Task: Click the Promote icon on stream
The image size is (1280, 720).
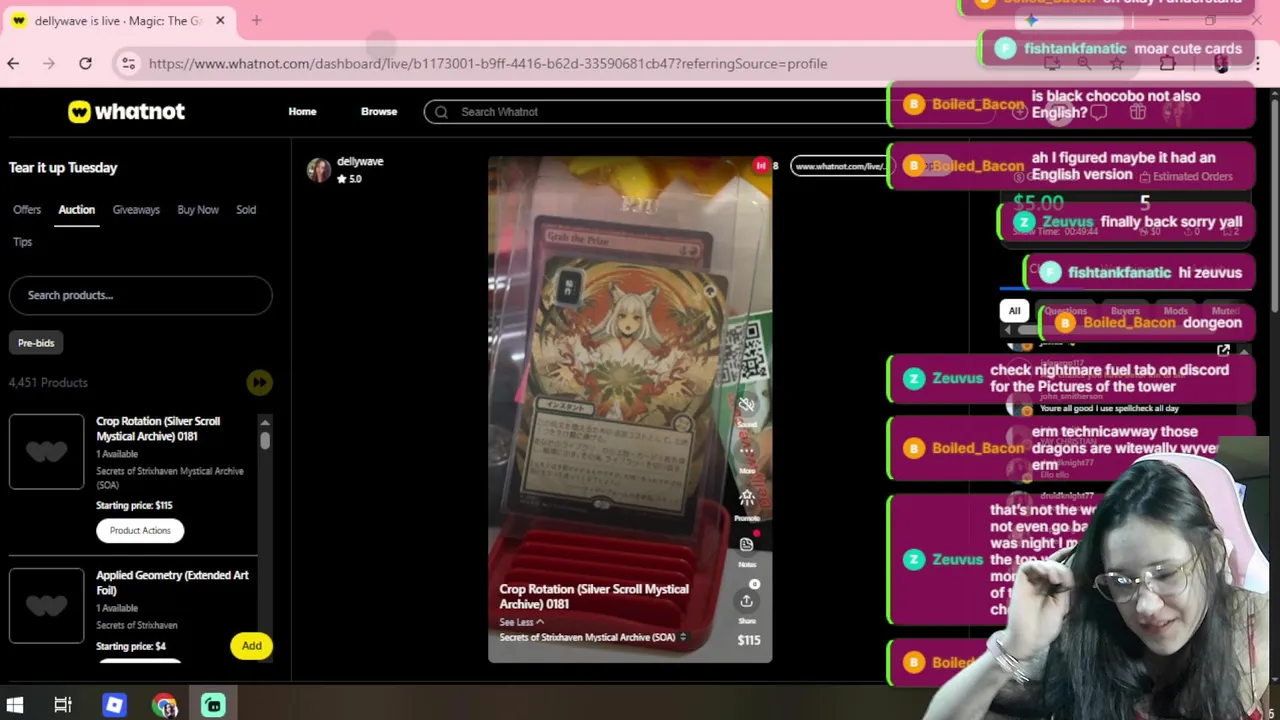Action: [x=746, y=498]
